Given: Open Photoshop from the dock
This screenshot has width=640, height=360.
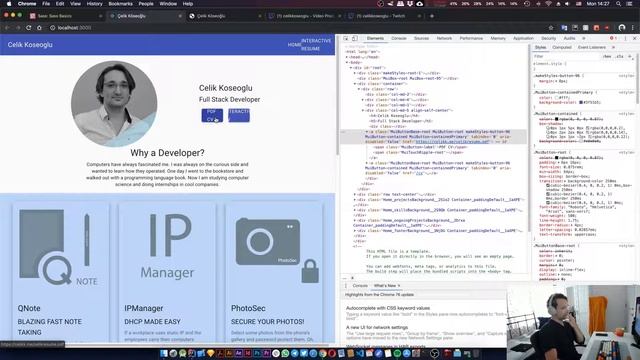Looking at the screenshot, I should (x=257, y=353).
